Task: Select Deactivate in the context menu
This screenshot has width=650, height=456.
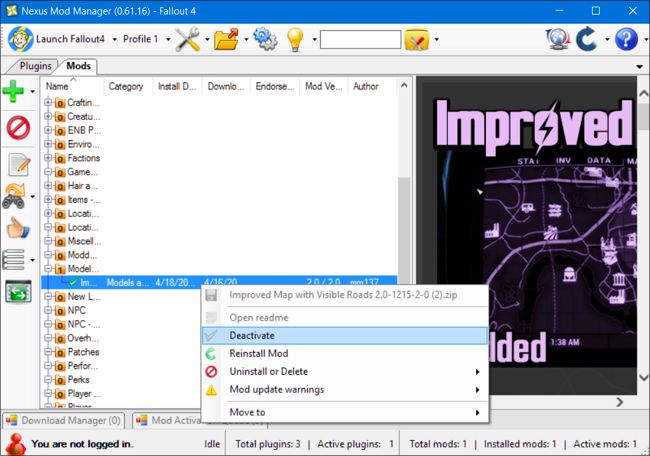Action: coord(252,336)
